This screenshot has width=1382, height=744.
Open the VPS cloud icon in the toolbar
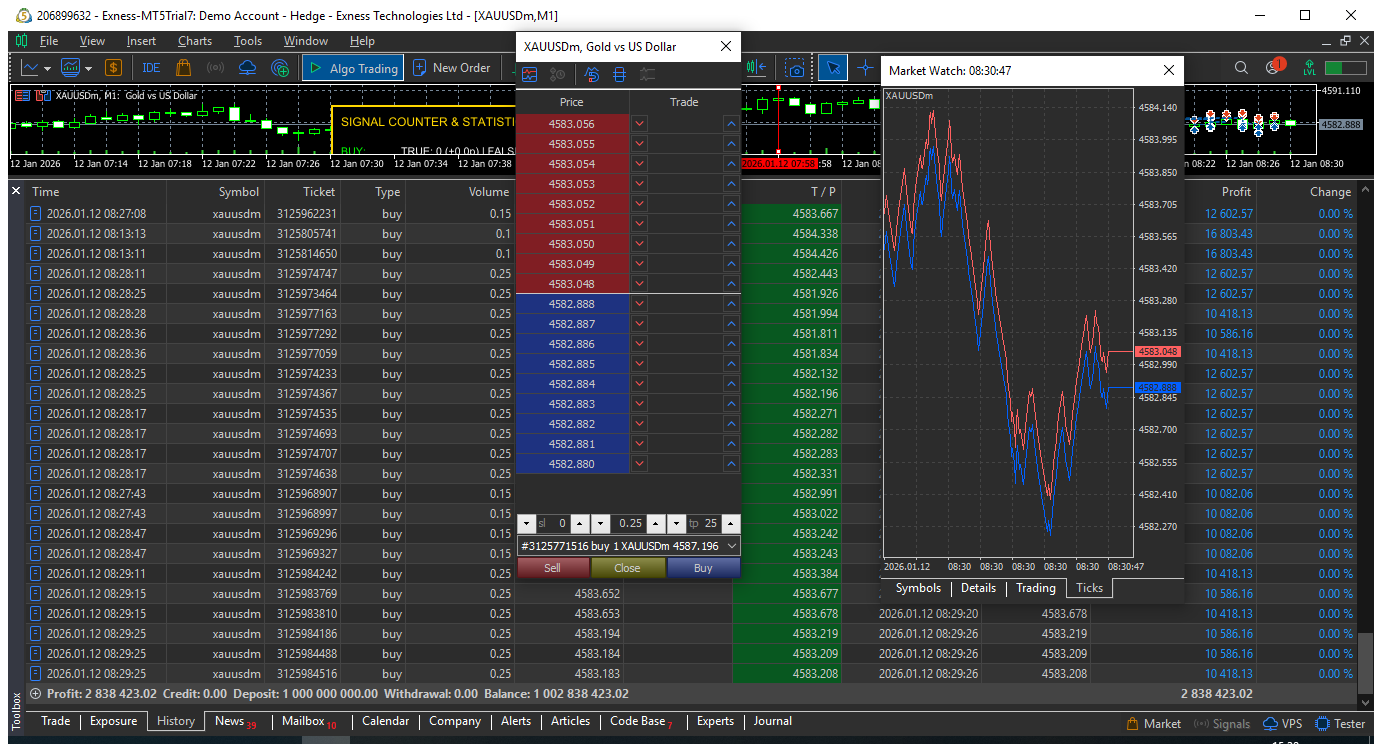pyautogui.click(x=247, y=68)
